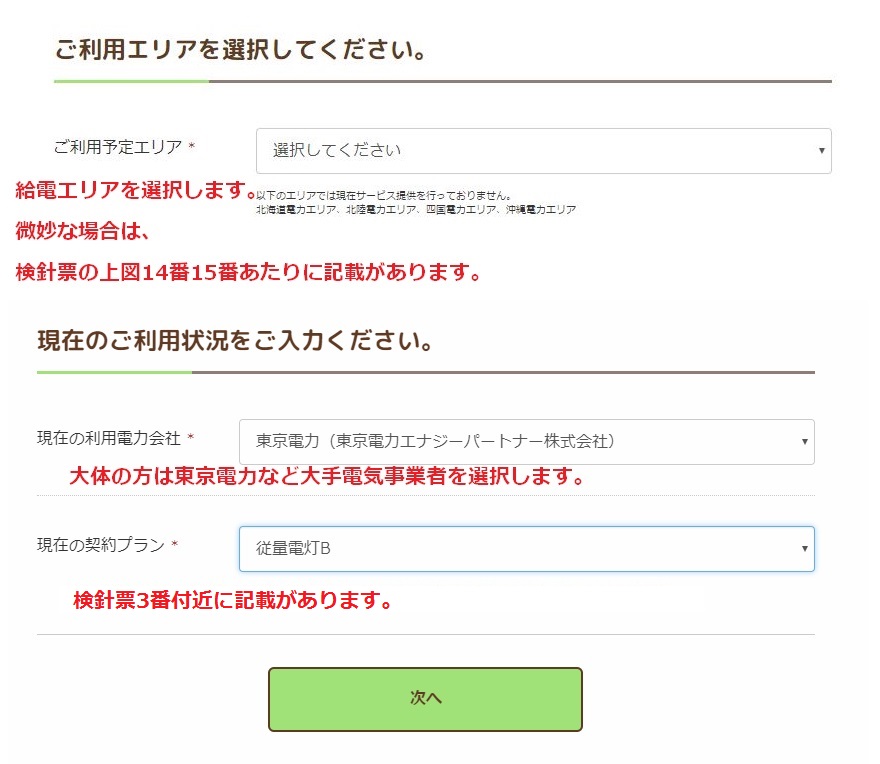Click the arrow on the 従量電灯B dropdown

(x=803, y=548)
